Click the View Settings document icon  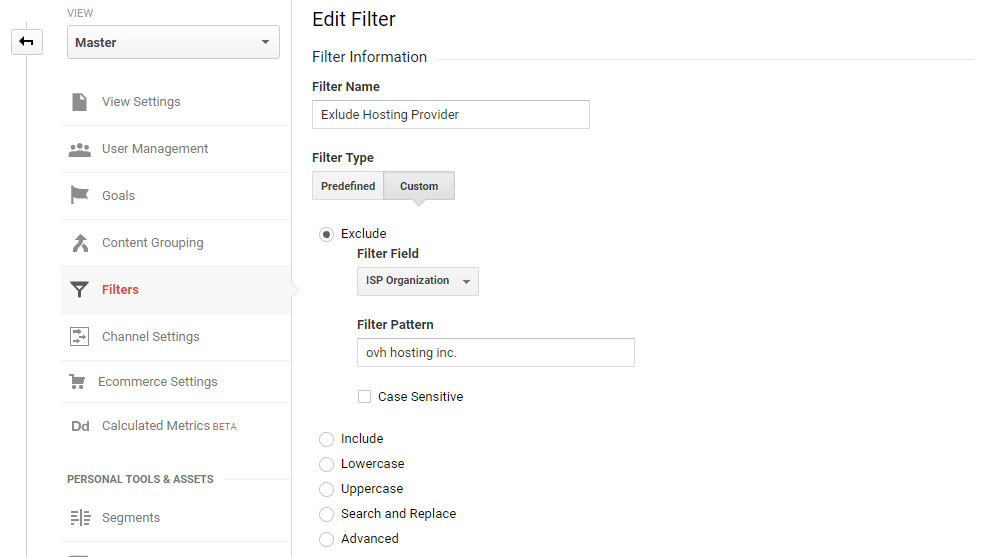point(79,102)
